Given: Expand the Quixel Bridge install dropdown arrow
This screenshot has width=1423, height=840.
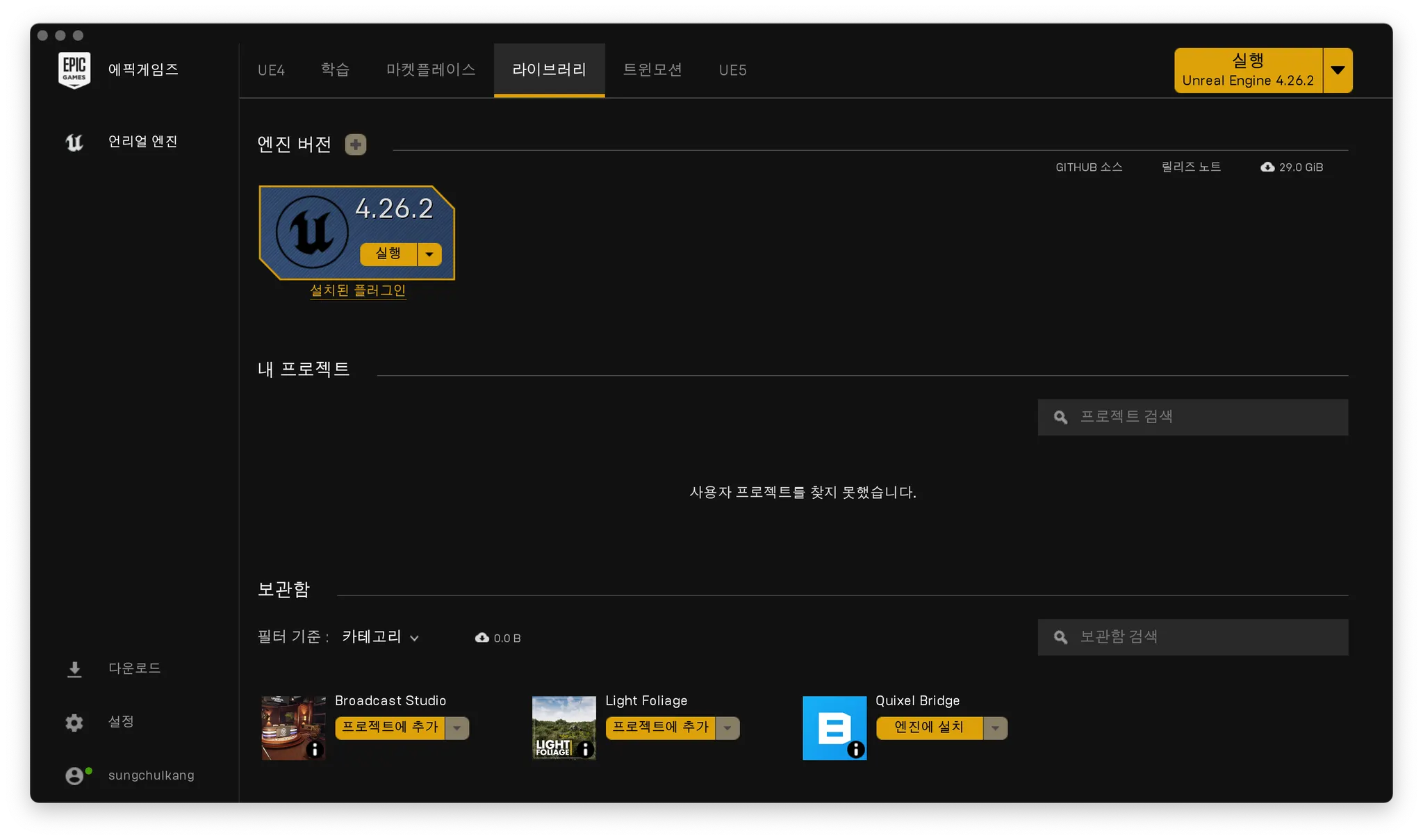Looking at the screenshot, I should click(x=995, y=728).
